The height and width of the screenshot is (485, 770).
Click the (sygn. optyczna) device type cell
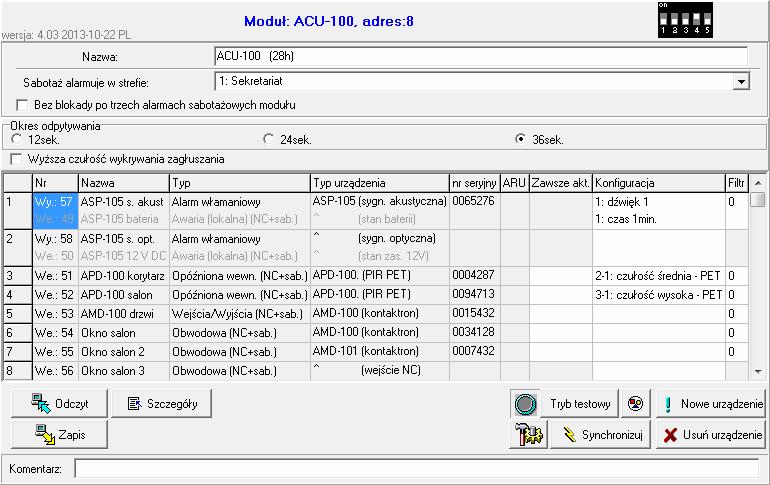380,239
